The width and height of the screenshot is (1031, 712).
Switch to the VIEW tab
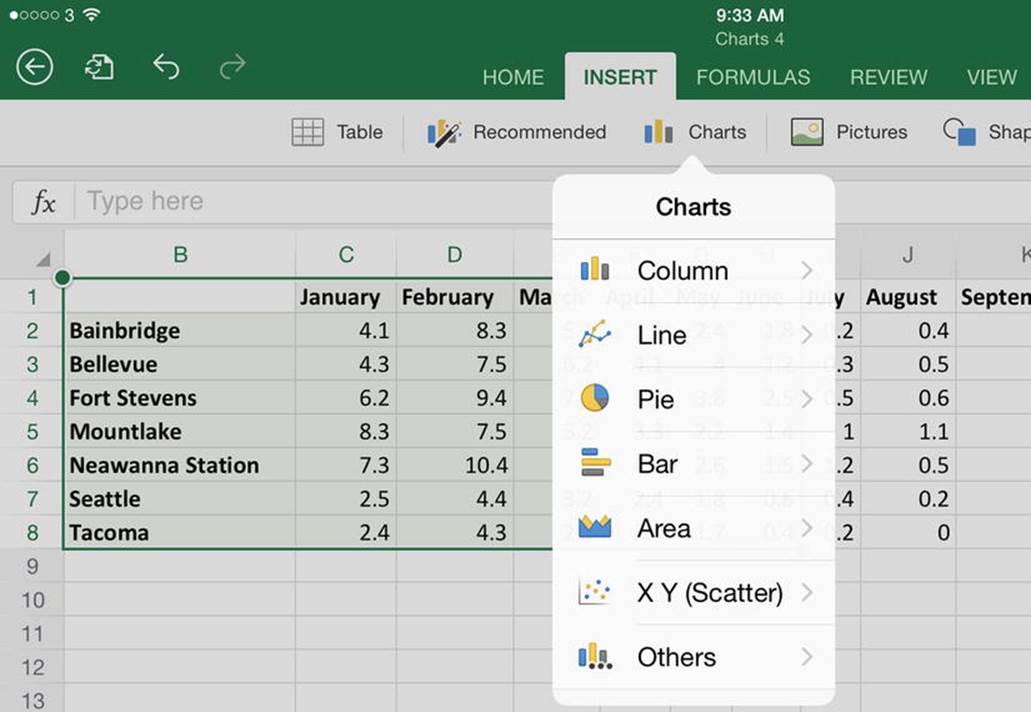[x=992, y=78]
